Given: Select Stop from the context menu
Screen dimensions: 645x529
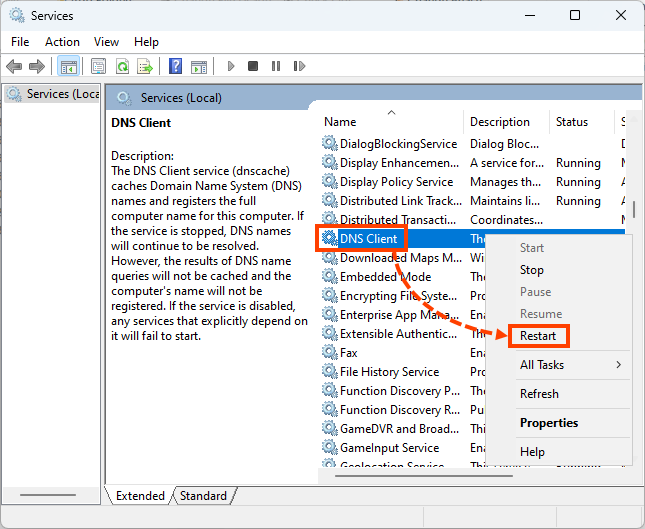Looking at the screenshot, I should 532,270.
